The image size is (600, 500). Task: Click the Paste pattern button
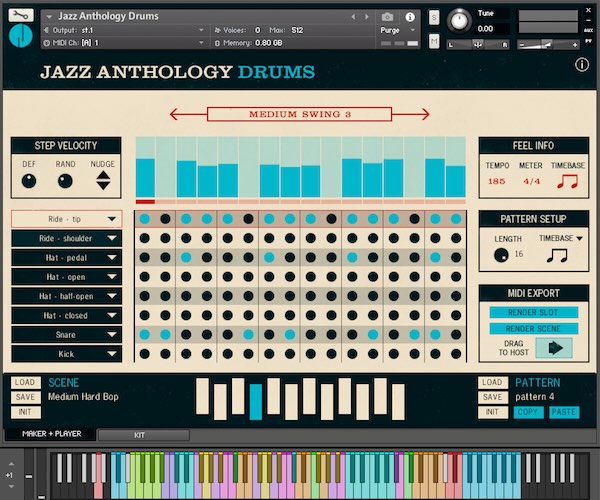(564, 412)
